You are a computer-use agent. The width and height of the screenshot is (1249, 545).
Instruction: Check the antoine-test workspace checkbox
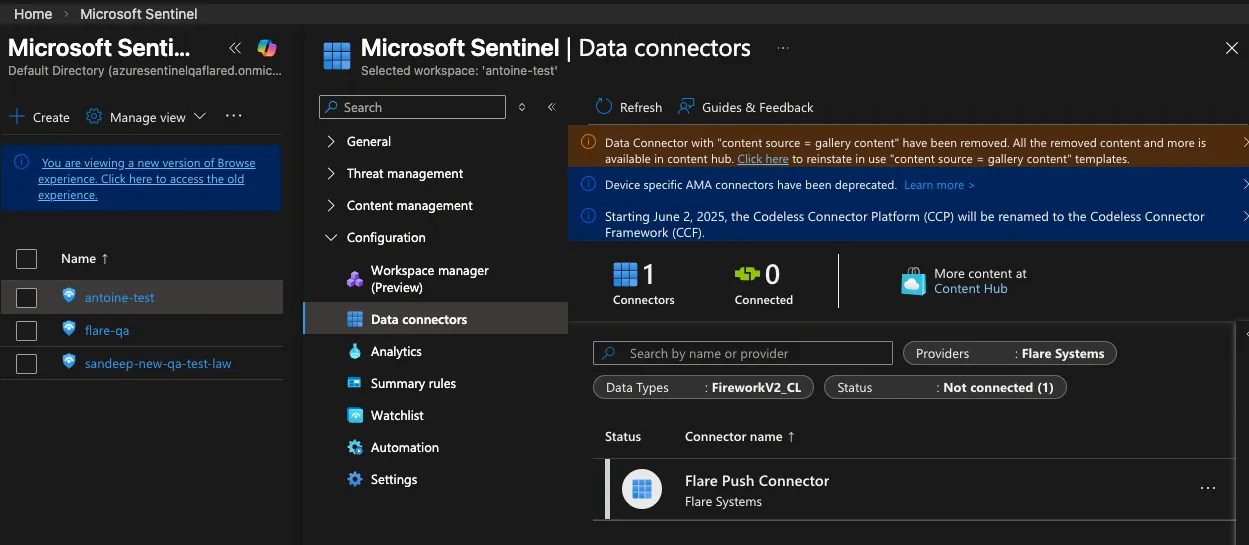(x=27, y=297)
